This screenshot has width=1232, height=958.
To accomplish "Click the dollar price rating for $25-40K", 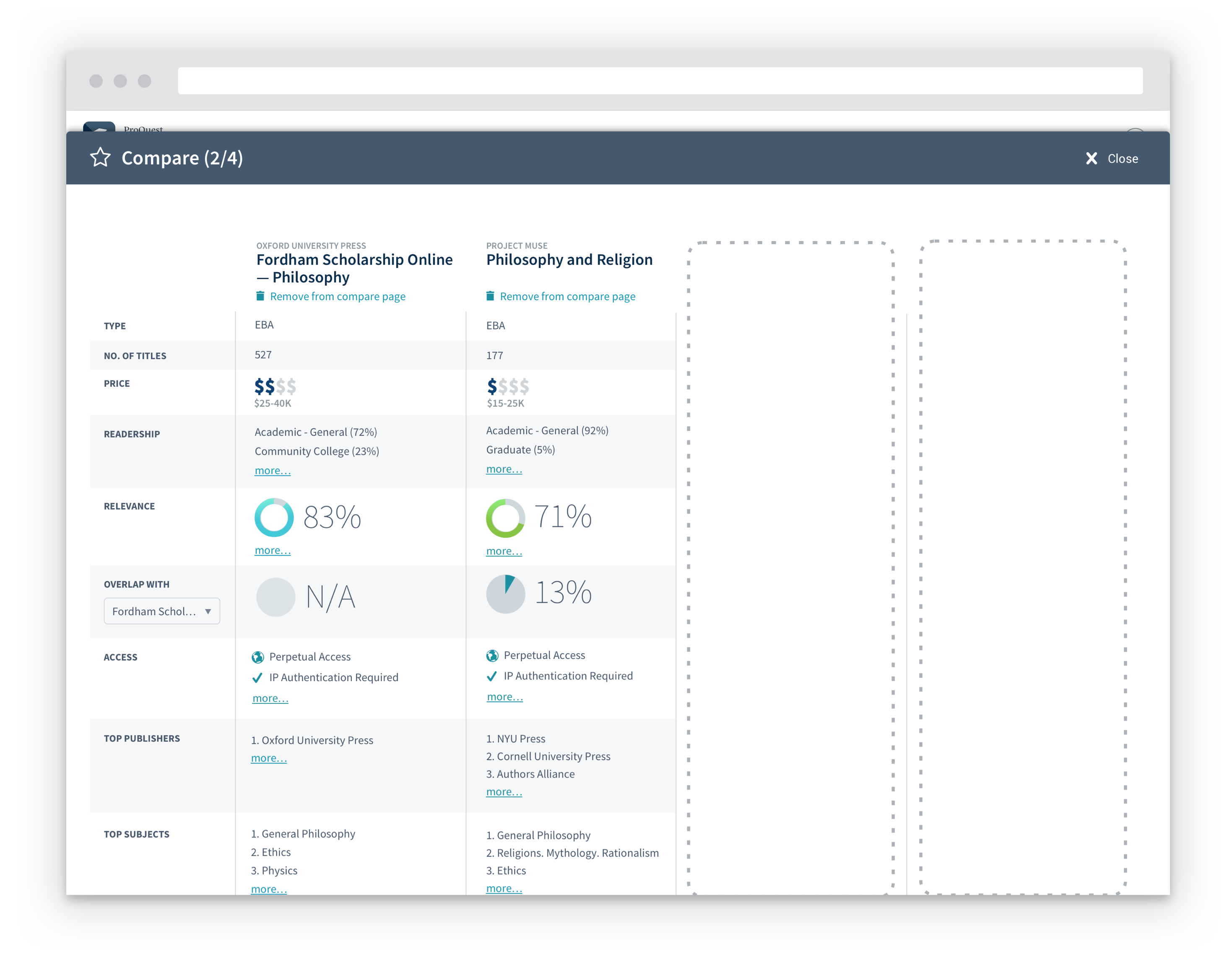I will [x=275, y=386].
